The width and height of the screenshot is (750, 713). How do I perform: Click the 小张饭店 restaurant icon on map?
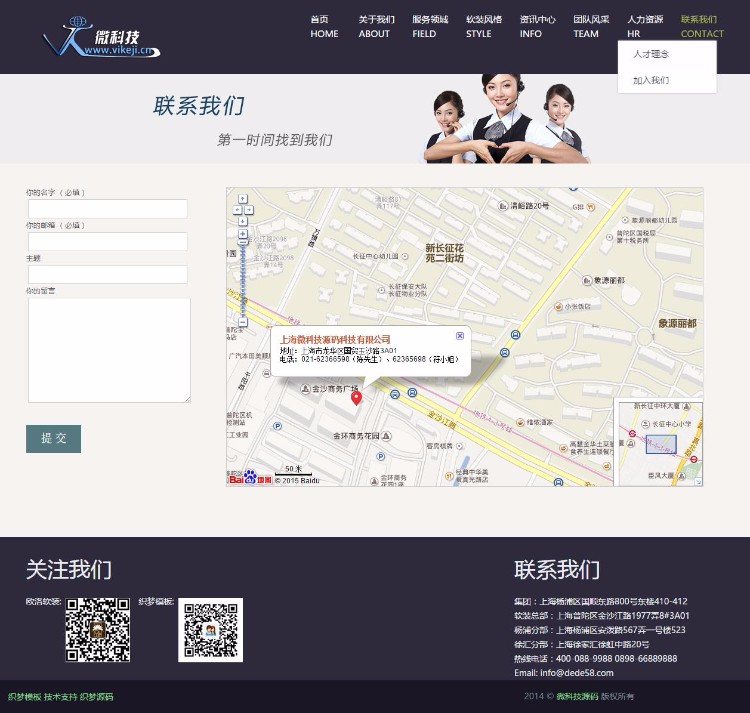coord(558,307)
